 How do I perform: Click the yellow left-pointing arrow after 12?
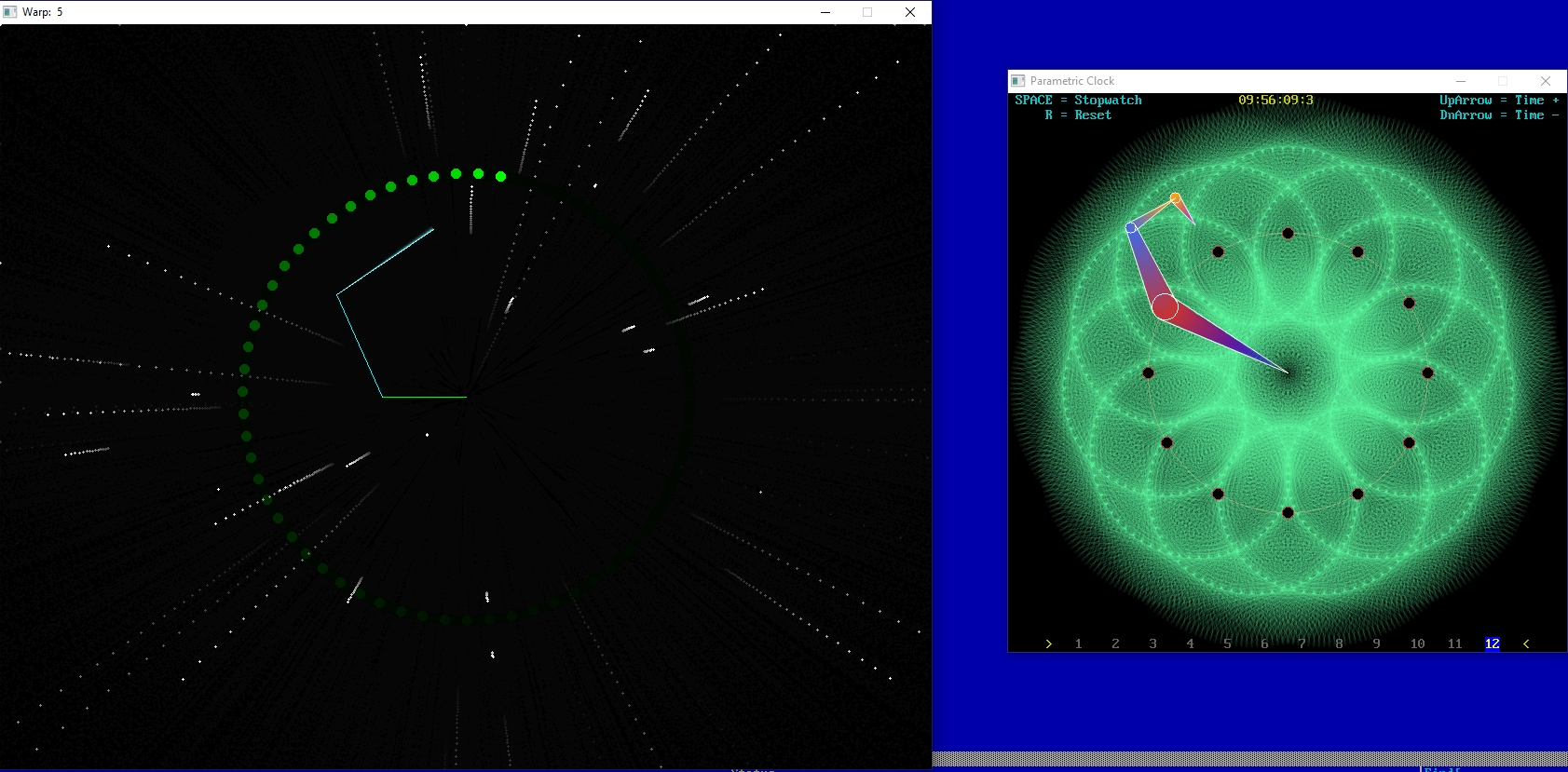pyautogui.click(x=1526, y=643)
